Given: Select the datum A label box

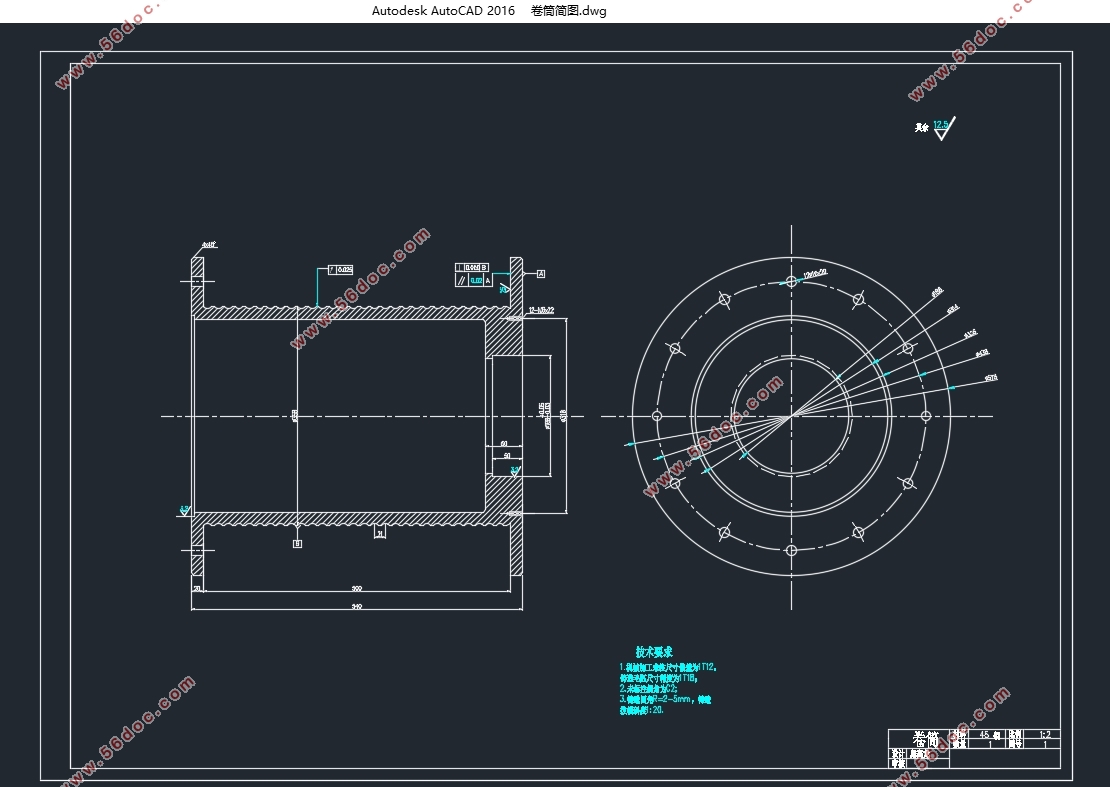Looking at the screenshot, I should [x=541, y=274].
